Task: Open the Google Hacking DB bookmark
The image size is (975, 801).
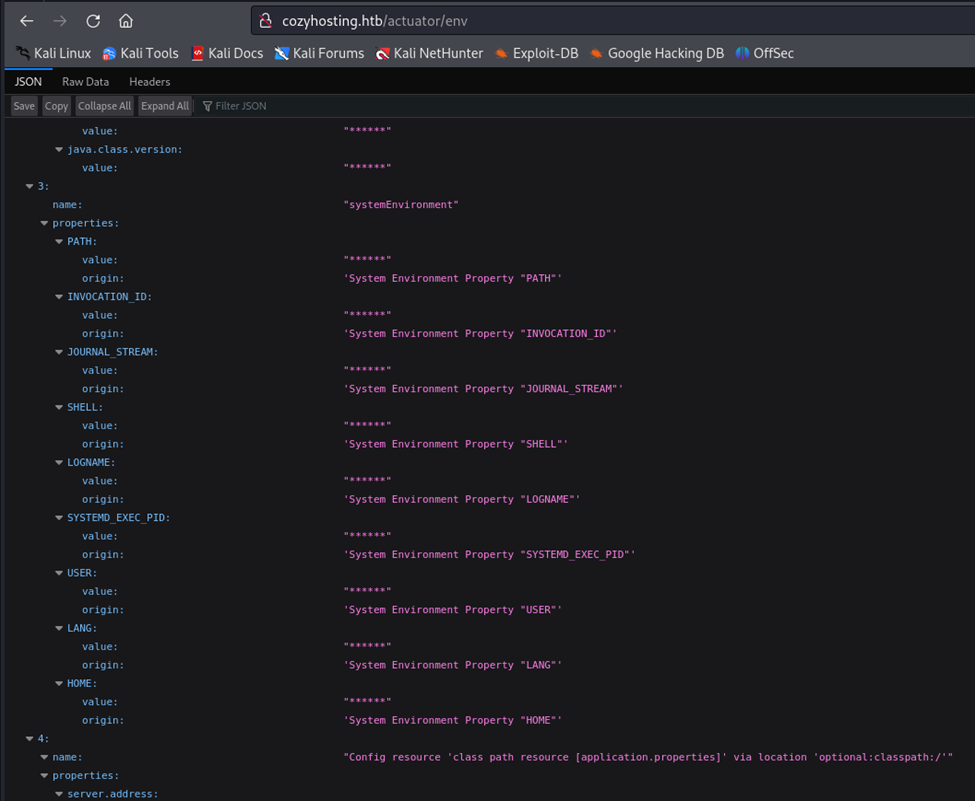Action: click(x=657, y=53)
